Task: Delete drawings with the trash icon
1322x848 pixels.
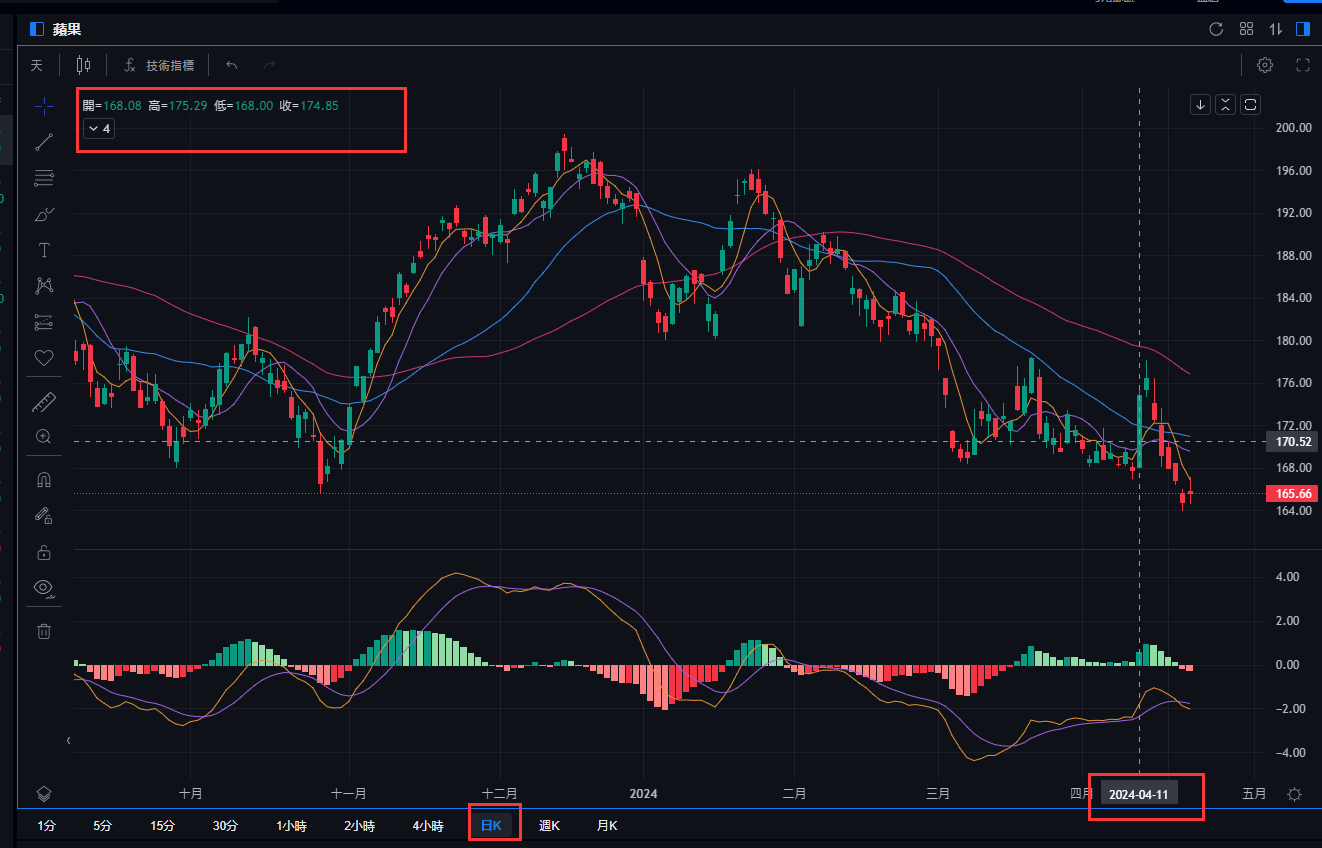Action: pyautogui.click(x=44, y=631)
